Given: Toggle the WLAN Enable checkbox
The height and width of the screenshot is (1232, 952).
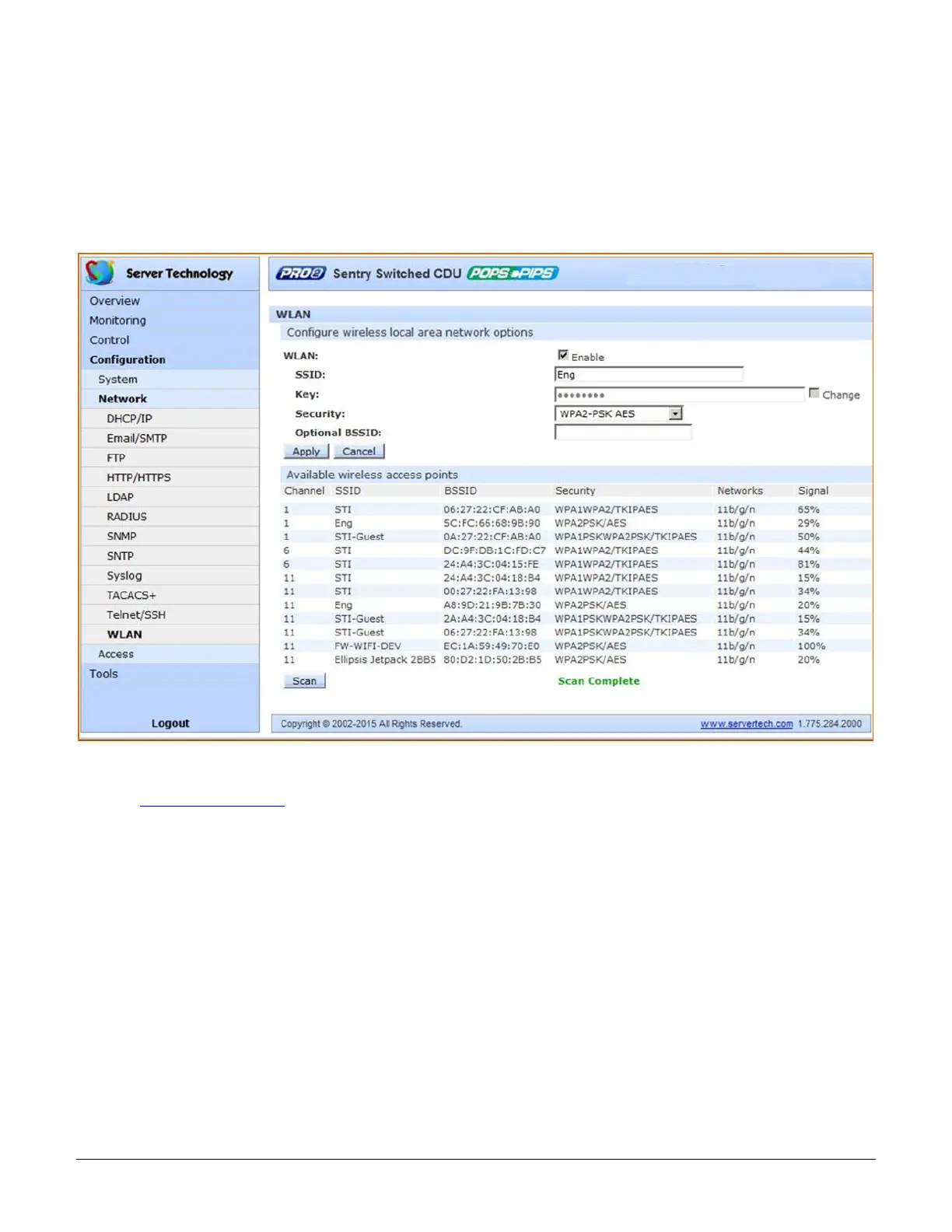Looking at the screenshot, I should (563, 355).
